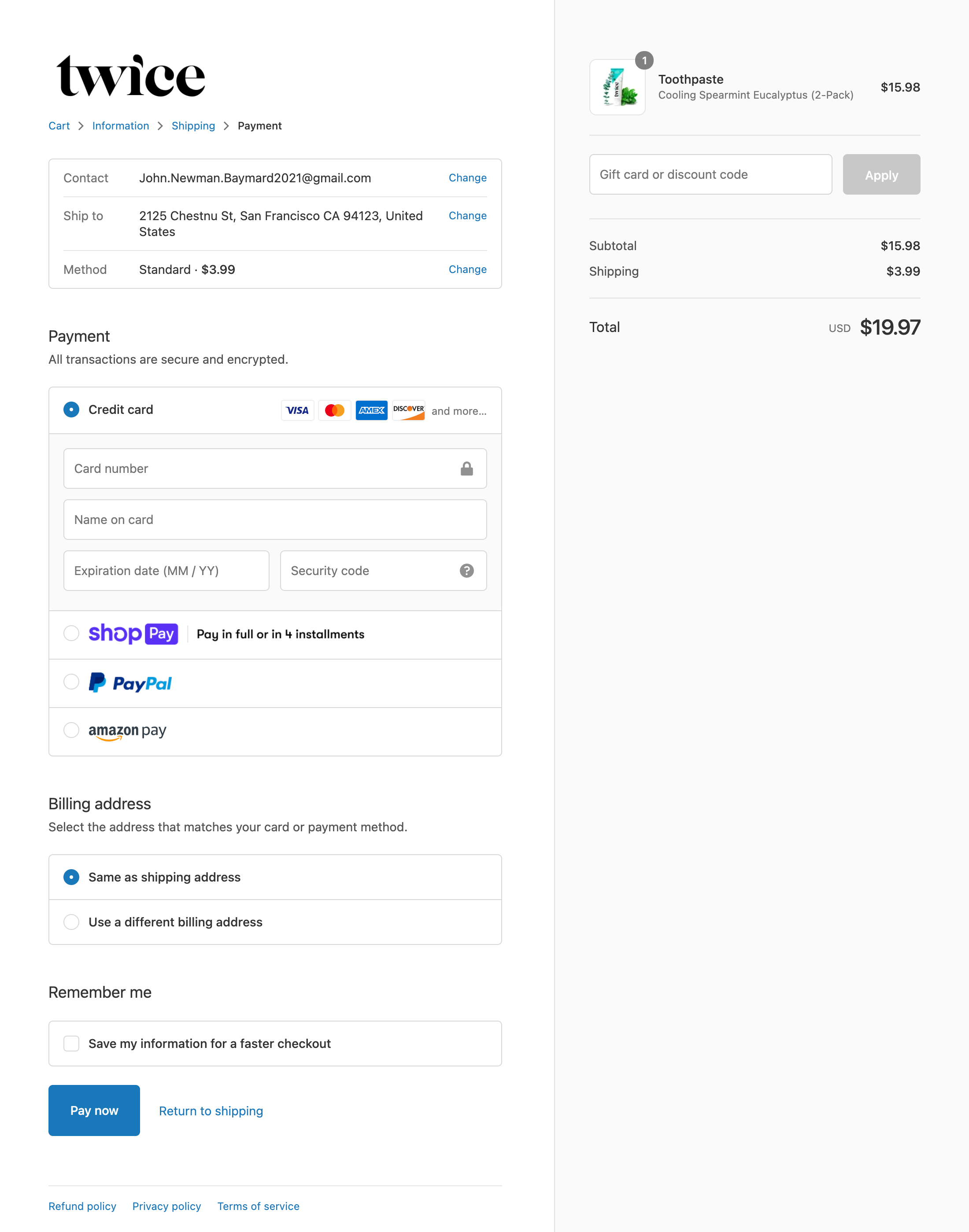Change the contact email address
The image size is (969, 1232).
(x=467, y=177)
